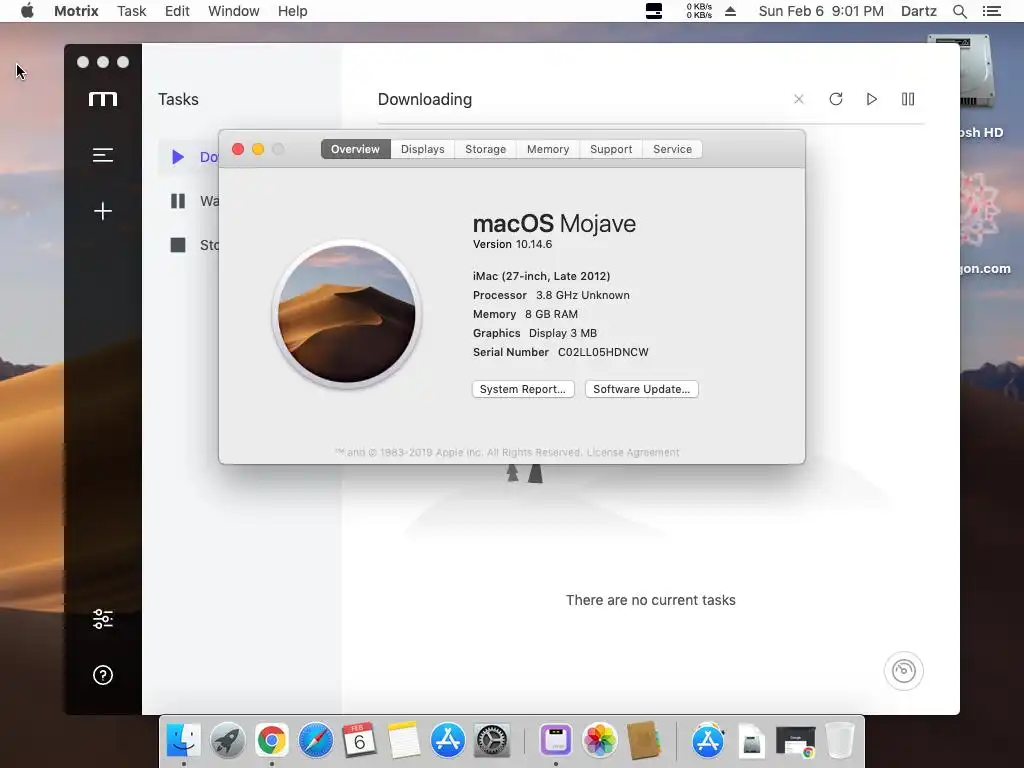Close the About This Mac window
1024x768 pixels.
click(x=238, y=149)
